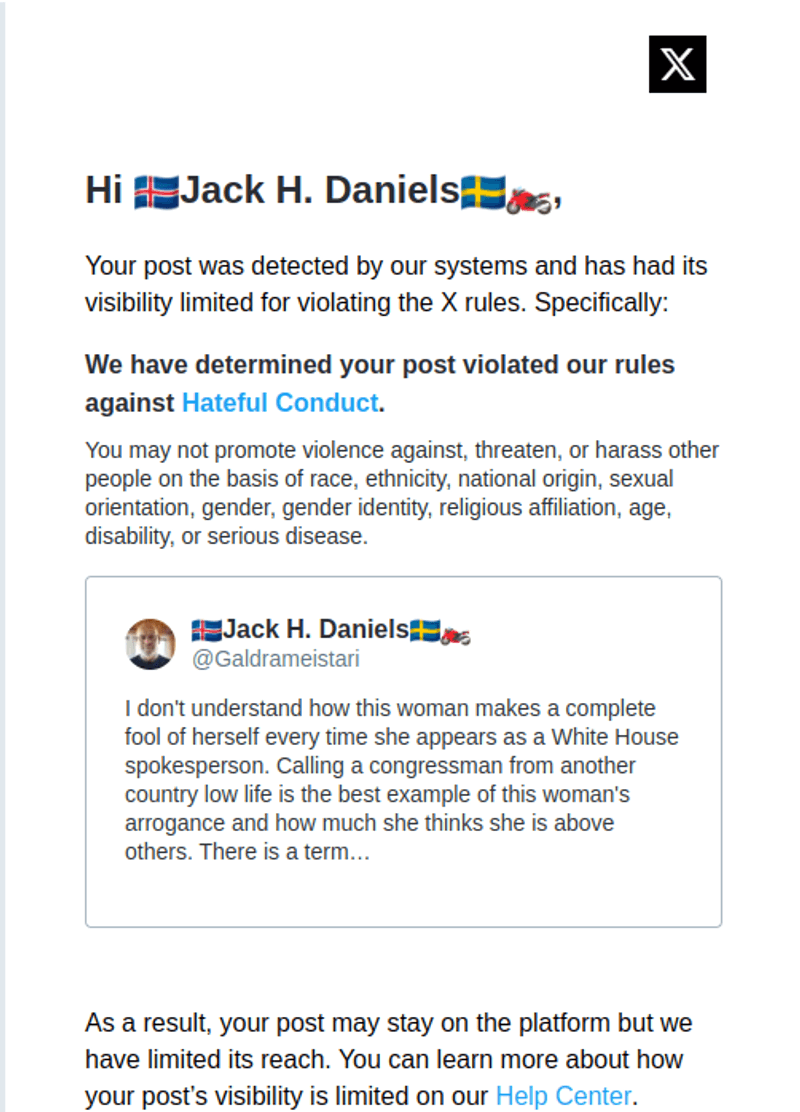Open the quoted post body text

[x=401, y=779]
